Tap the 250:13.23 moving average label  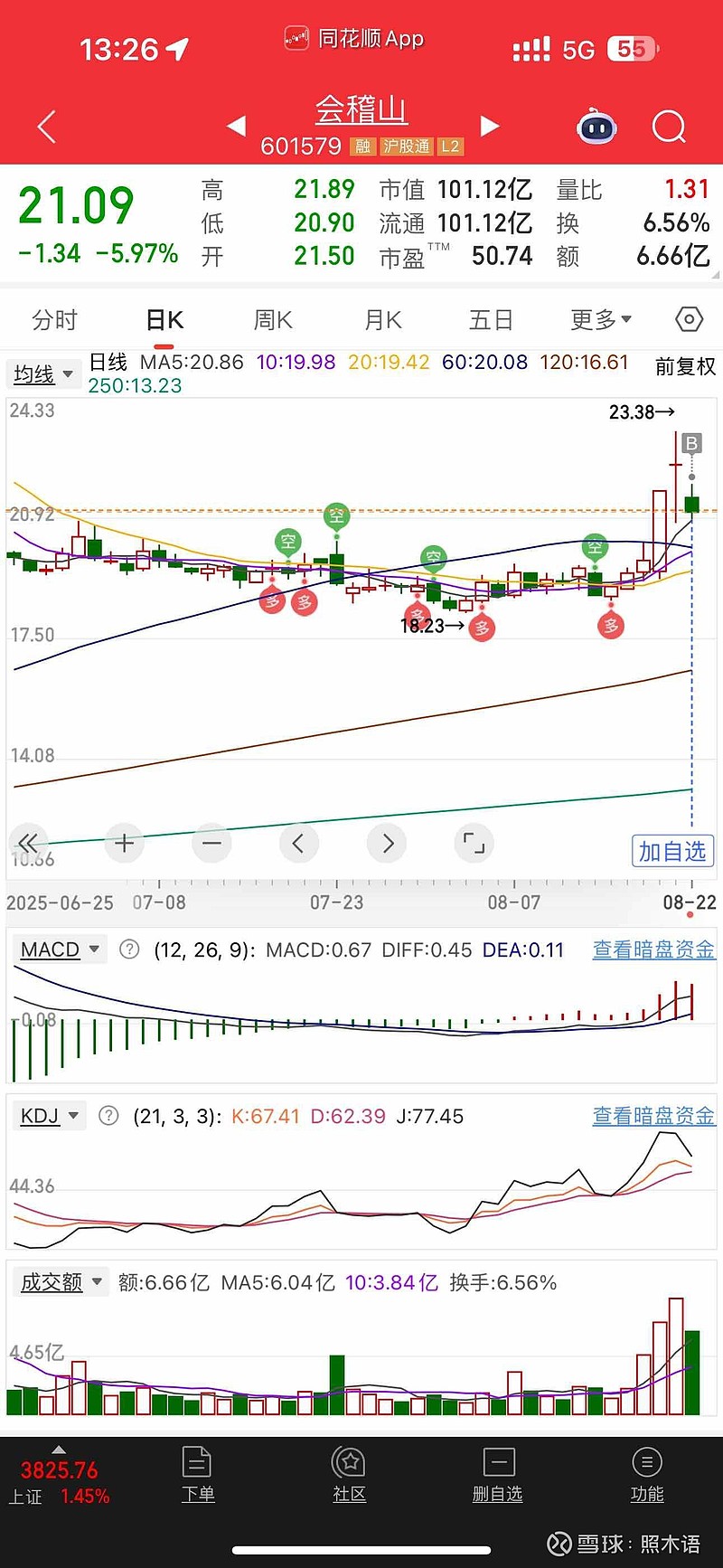coord(135,385)
